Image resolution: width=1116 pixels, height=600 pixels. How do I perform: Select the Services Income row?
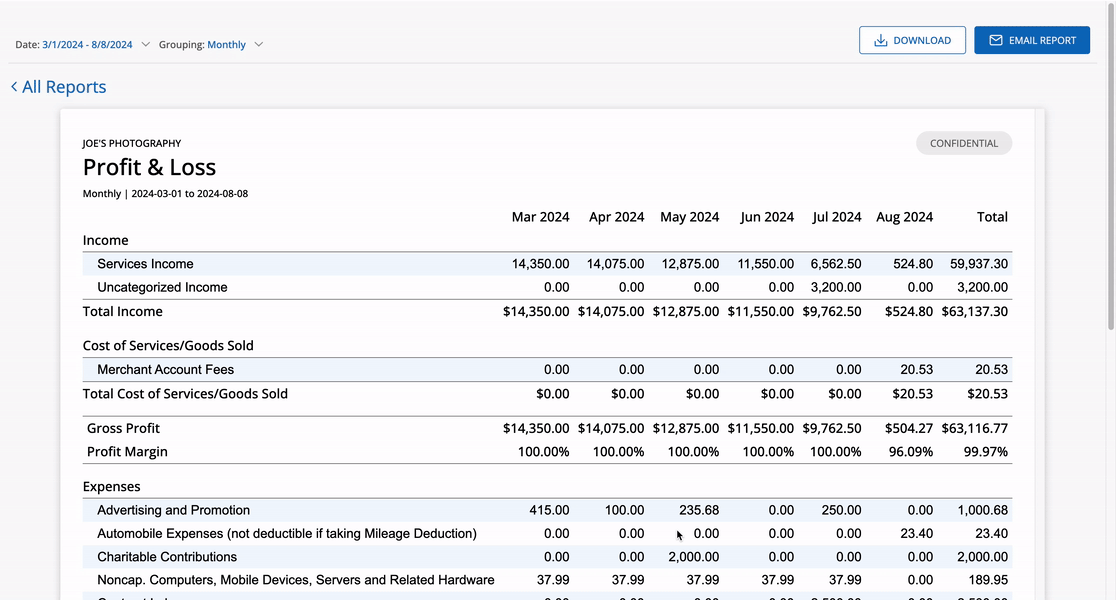pyautogui.click(x=400, y=263)
